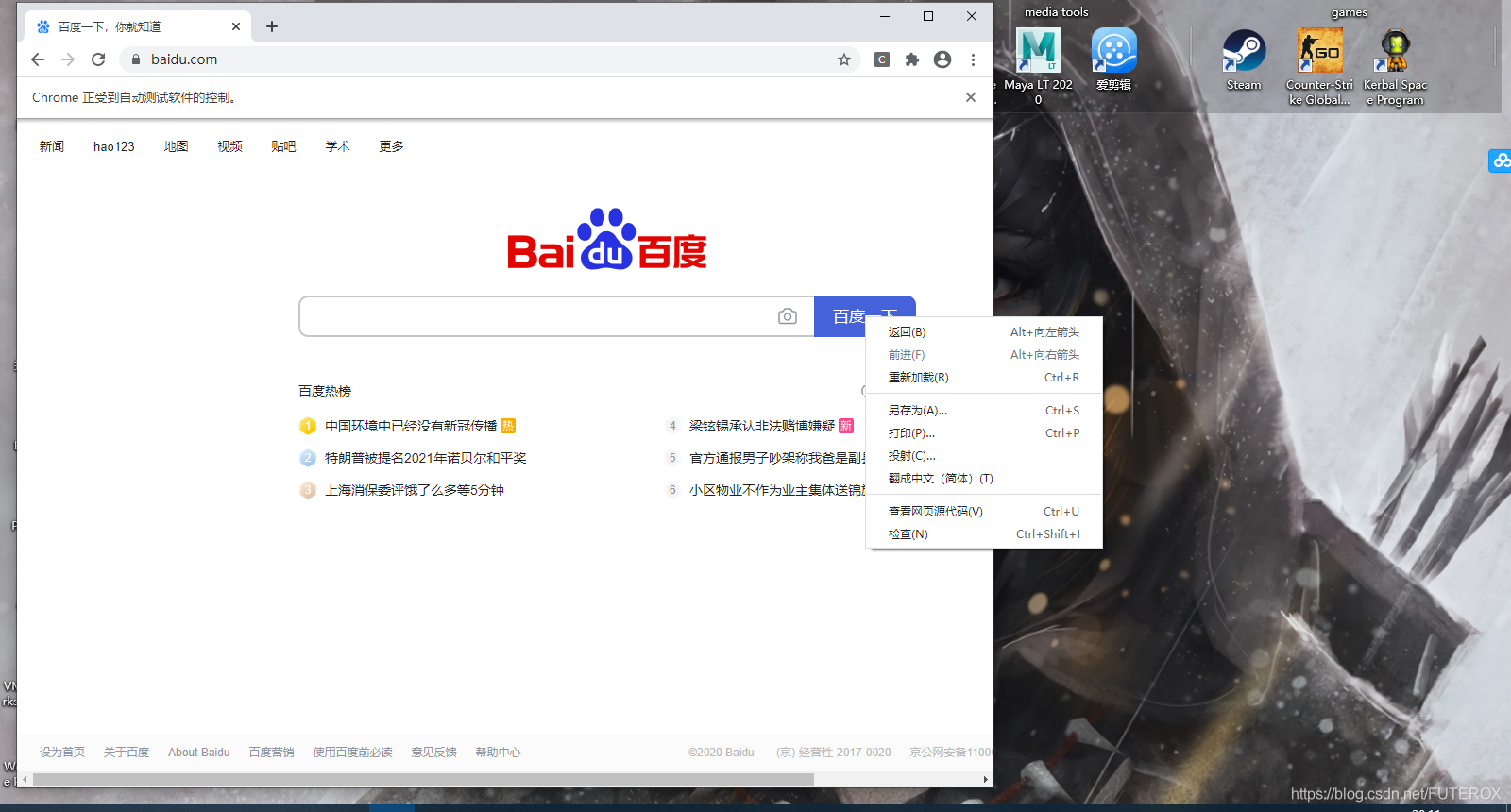Image resolution: width=1511 pixels, height=812 pixels.
Task: Click 关于百度 footer link
Action: [127, 753]
